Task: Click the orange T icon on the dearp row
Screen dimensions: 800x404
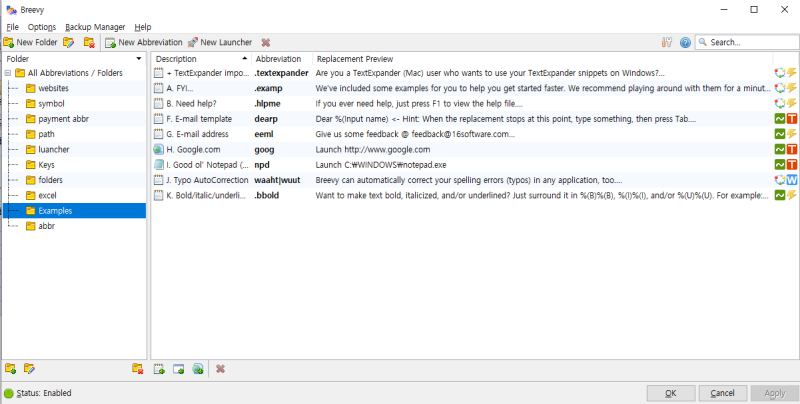Action: tap(792, 119)
